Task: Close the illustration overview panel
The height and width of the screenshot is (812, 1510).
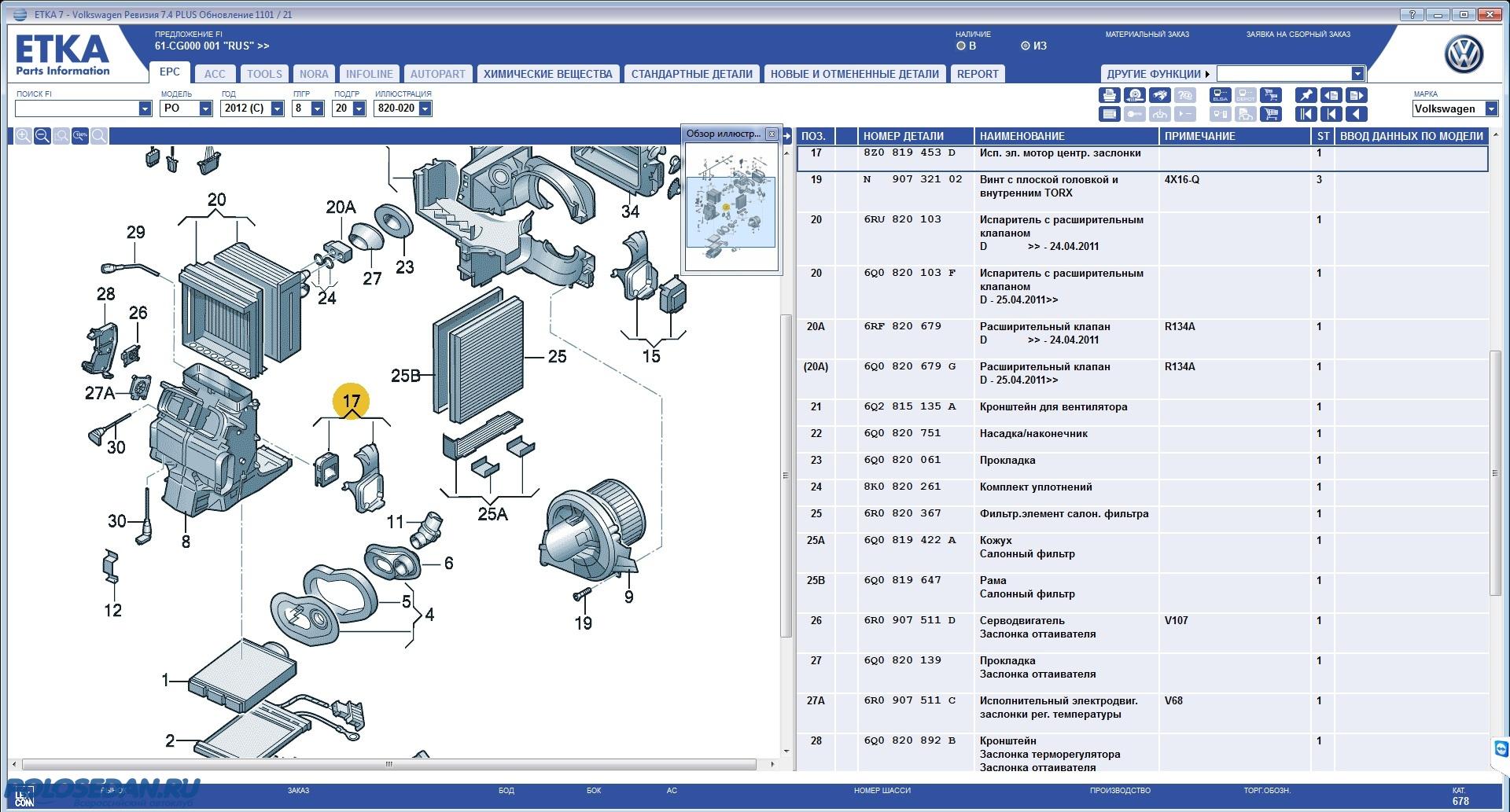Action: click(772, 134)
